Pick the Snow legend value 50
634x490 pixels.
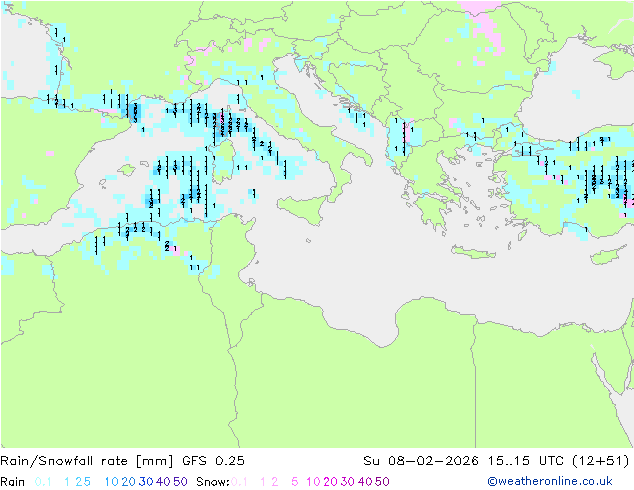(x=382, y=482)
